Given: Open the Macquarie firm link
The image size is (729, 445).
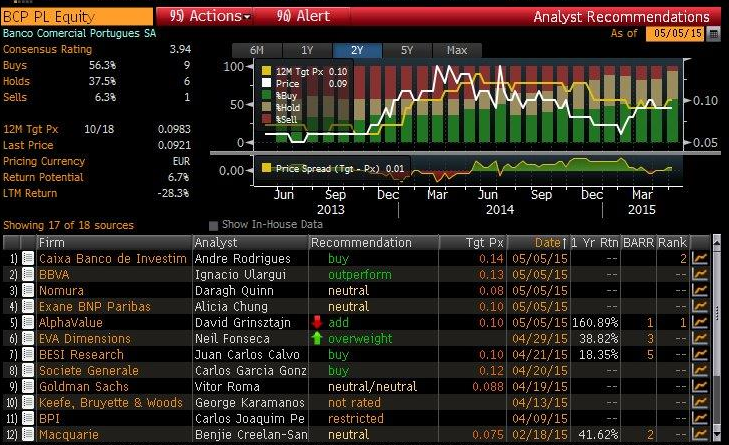Looking at the screenshot, I should [69, 435].
